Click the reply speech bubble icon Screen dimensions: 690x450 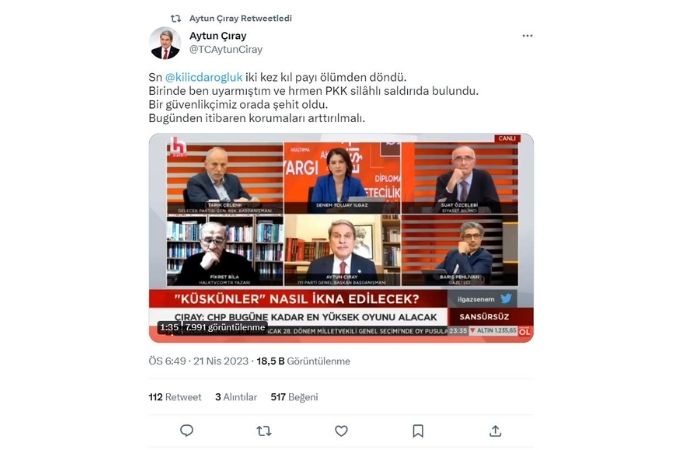pyautogui.click(x=187, y=430)
